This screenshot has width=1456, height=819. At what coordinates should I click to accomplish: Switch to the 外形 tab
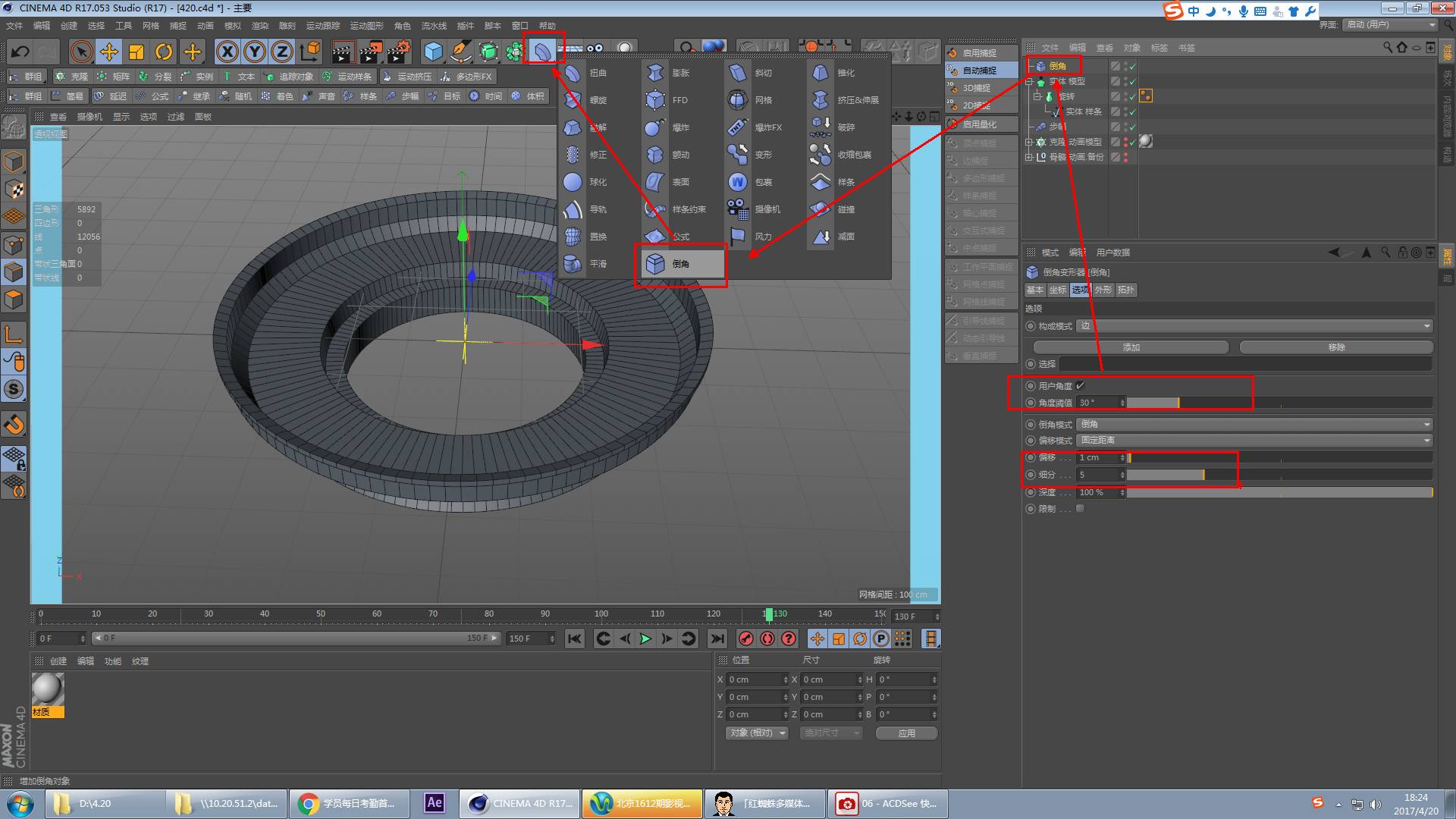click(x=1103, y=290)
